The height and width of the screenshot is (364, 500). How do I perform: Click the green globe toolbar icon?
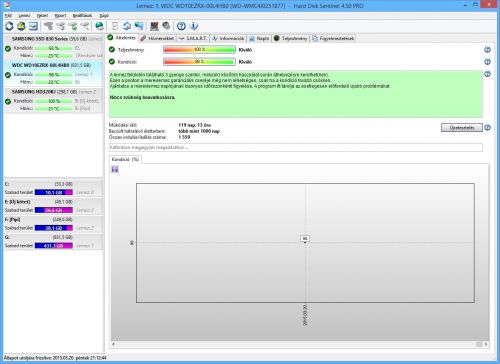point(99,26)
